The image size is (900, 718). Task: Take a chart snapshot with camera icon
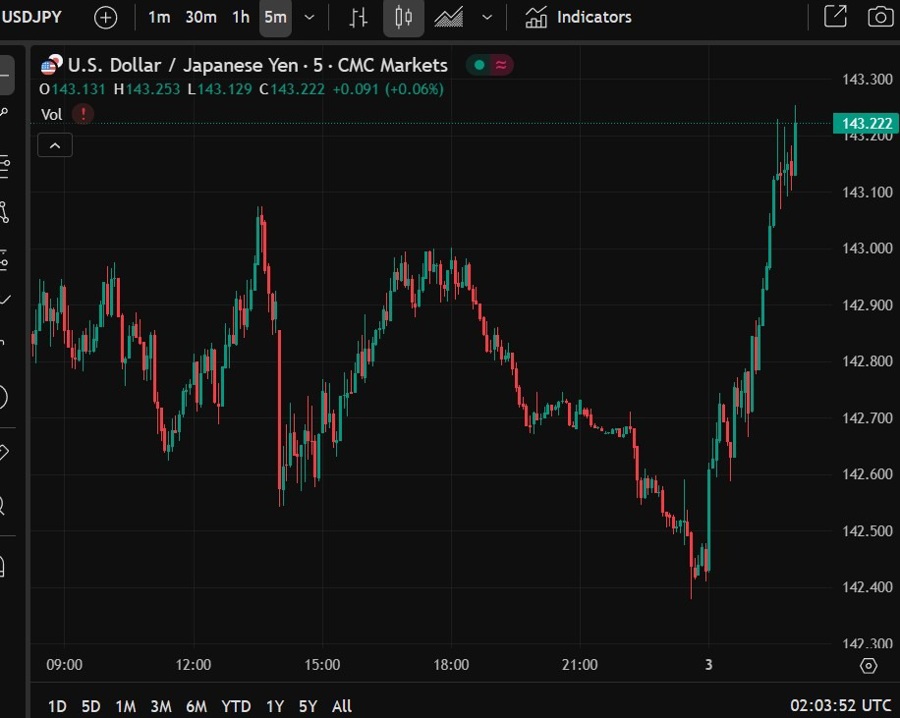[x=879, y=17]
